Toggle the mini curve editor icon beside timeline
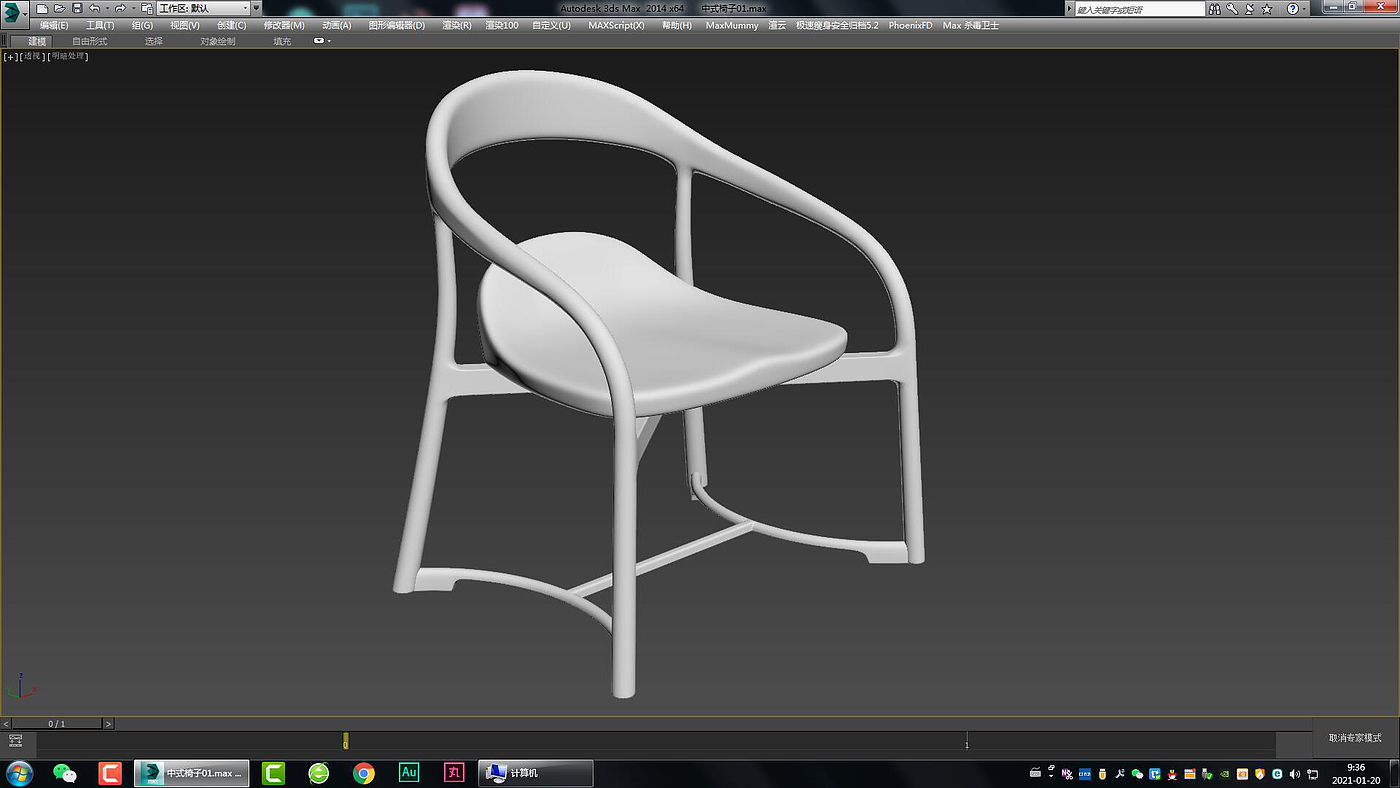This screenshot has width=1400, height=788. [x=15, y=741]
